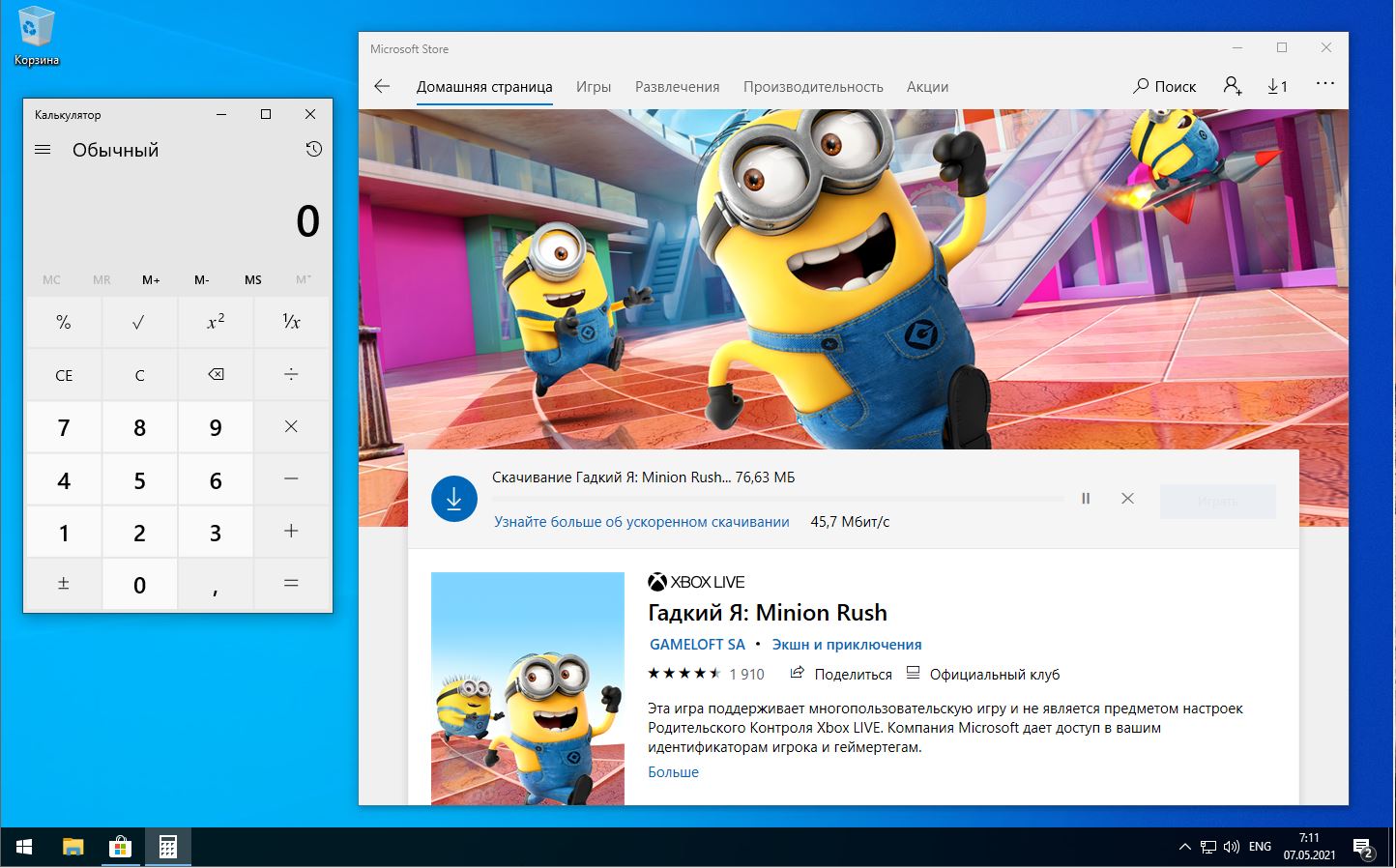Screen dimensions: 1396x868
Task: Open Официальный клуб link
Action: tap(983, 674)
